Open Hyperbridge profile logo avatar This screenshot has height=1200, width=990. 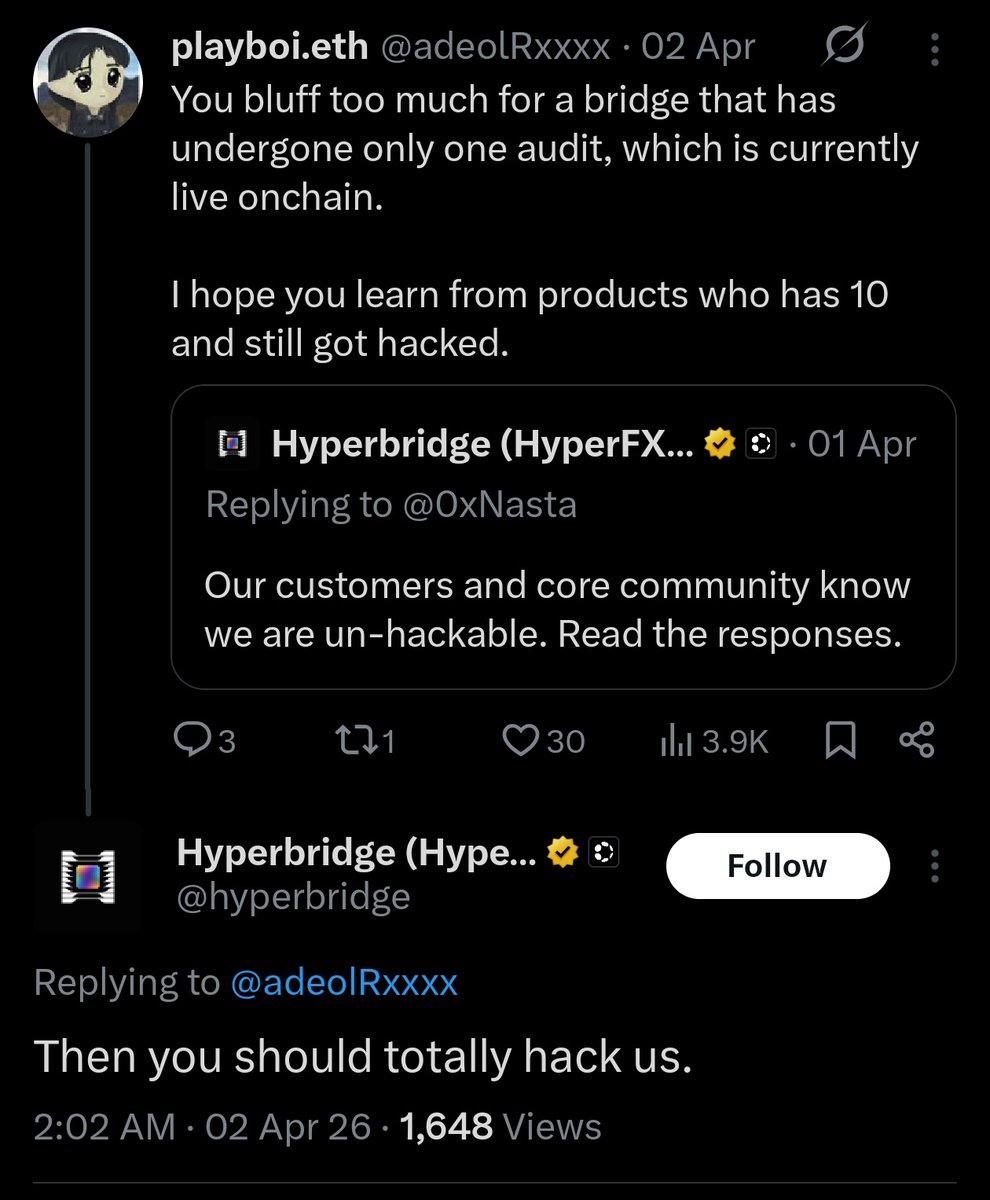(x=86, y=877)
